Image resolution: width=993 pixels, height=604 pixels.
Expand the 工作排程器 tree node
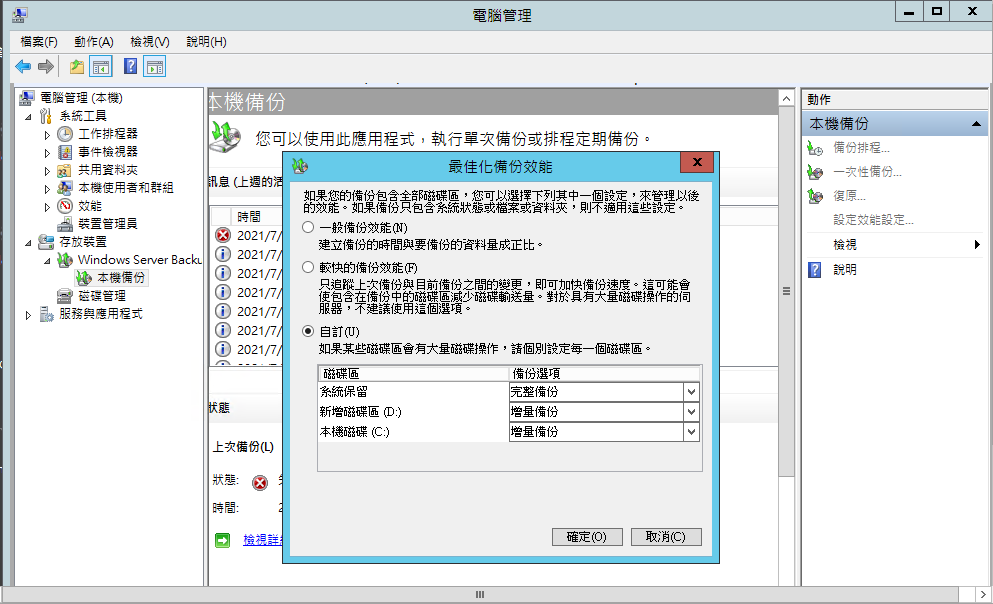pyautogui.click(x=47, y=135)
